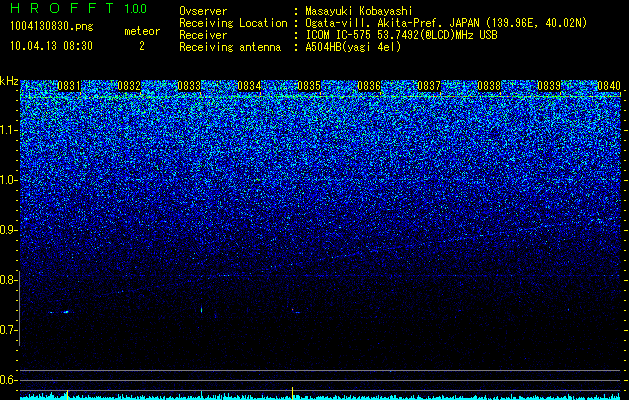This screenshot has height=400, width=629.
Task: Click the 0832 time marker
Action: click(x=129, y=86)
